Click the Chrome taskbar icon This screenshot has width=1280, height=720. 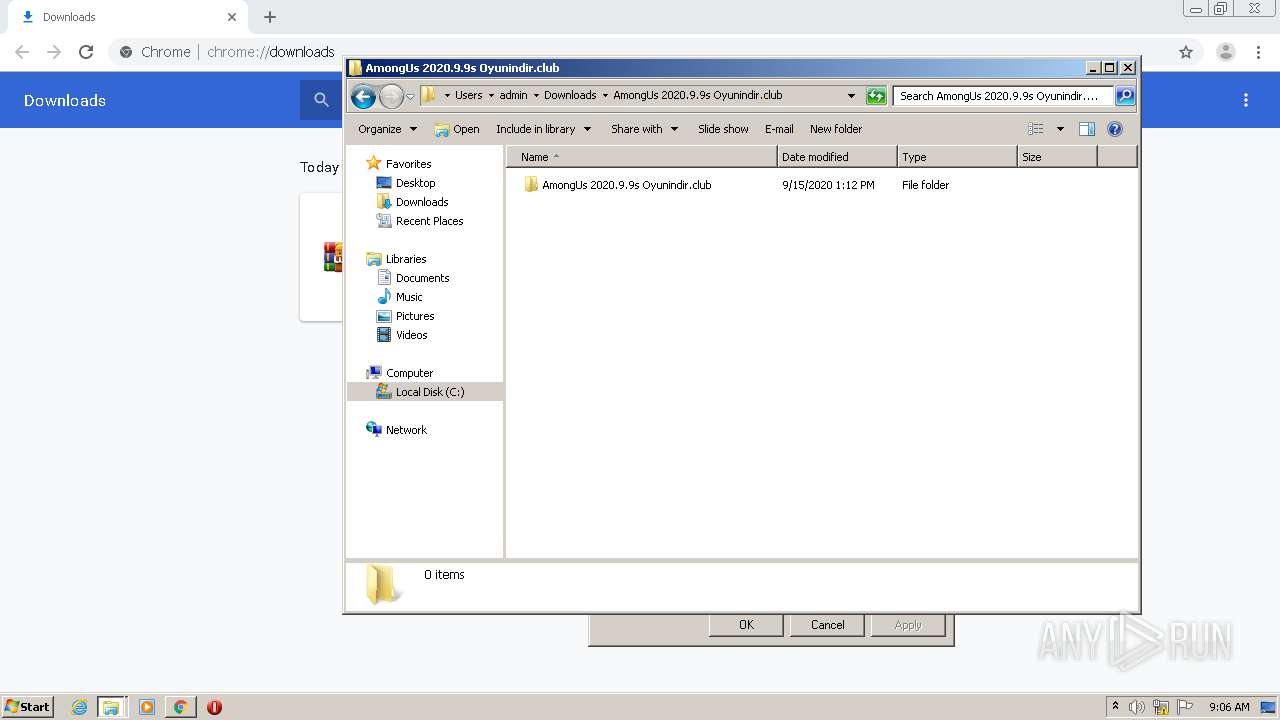[x=180, y=707]
